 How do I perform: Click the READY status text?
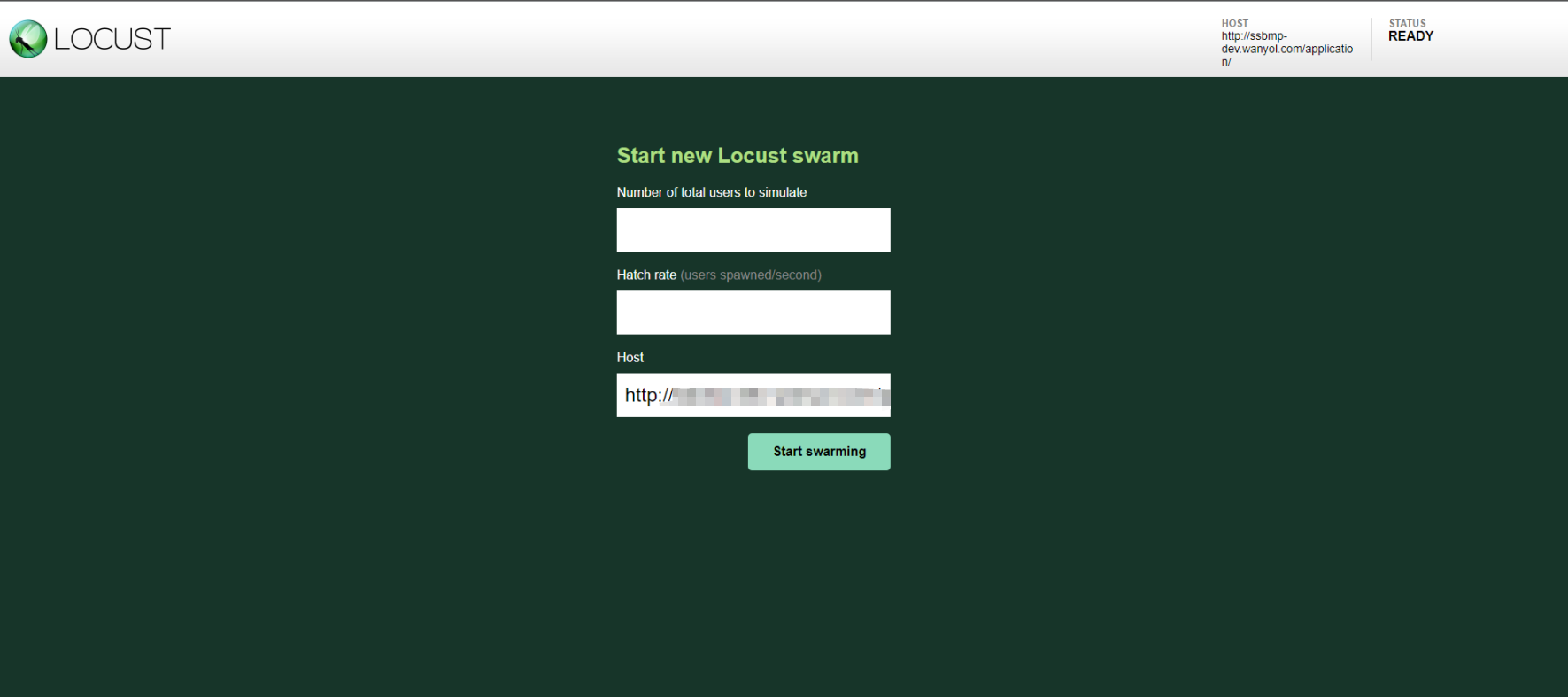click(x=1410, y=36)
